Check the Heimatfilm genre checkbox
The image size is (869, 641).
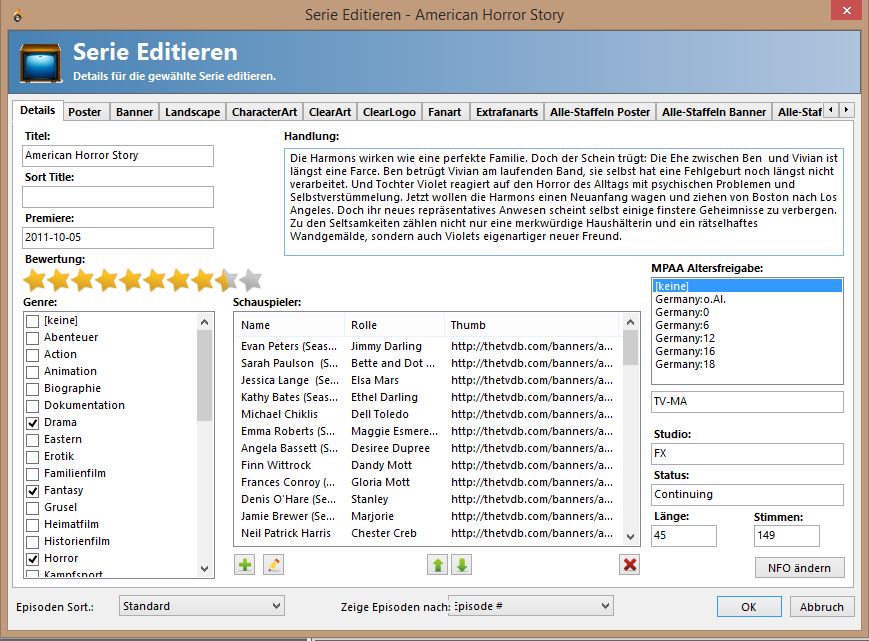(33, 525)
